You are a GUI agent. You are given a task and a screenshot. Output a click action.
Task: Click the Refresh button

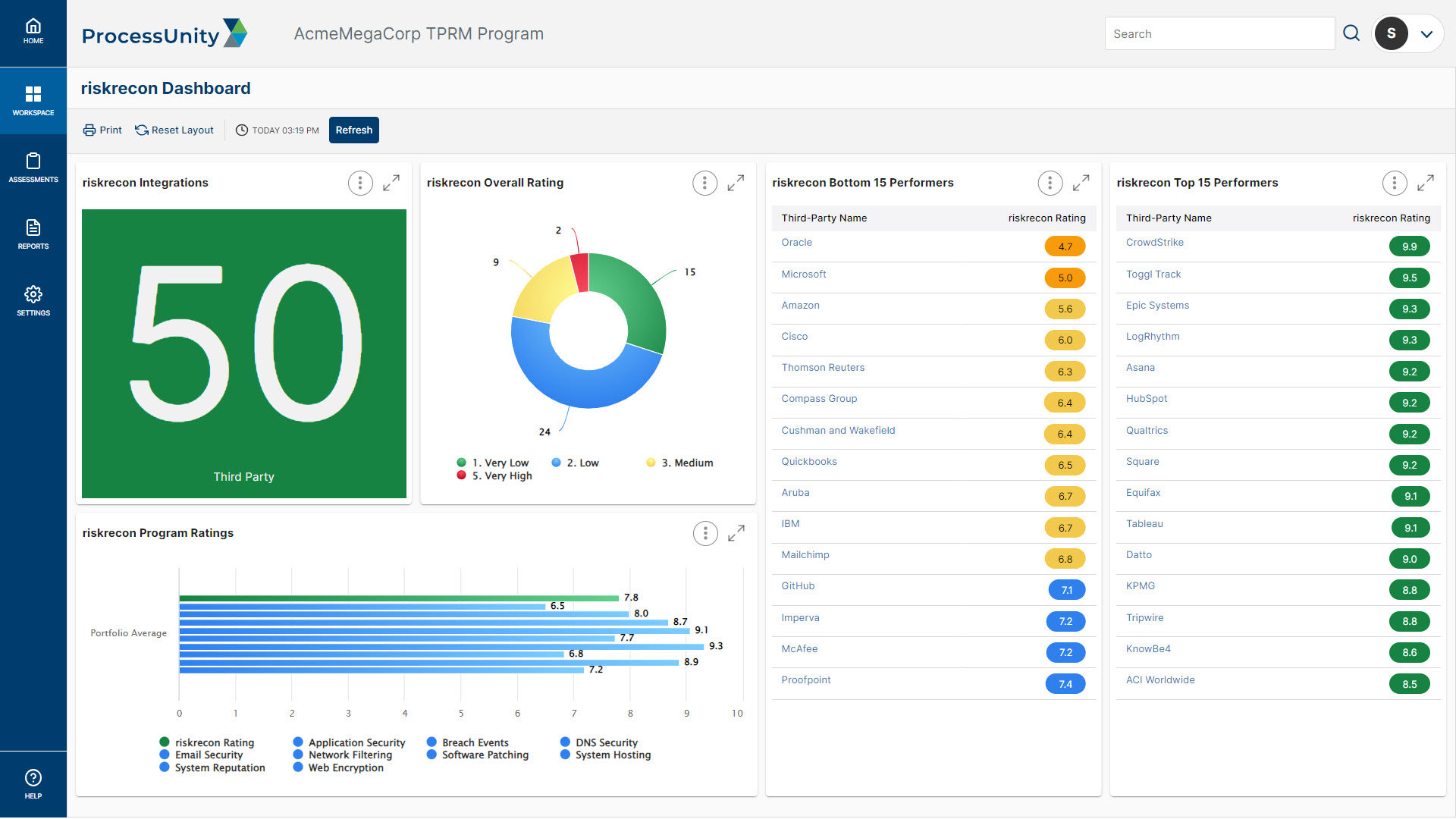354,130
